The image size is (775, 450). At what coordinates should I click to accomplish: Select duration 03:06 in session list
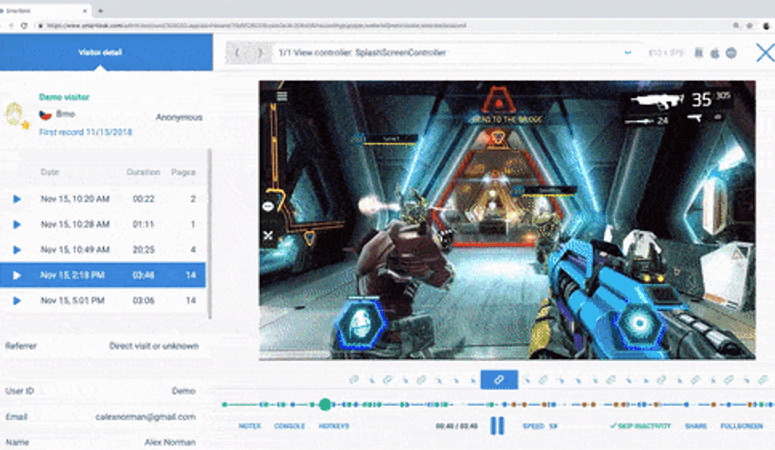(x=143, y=300)
